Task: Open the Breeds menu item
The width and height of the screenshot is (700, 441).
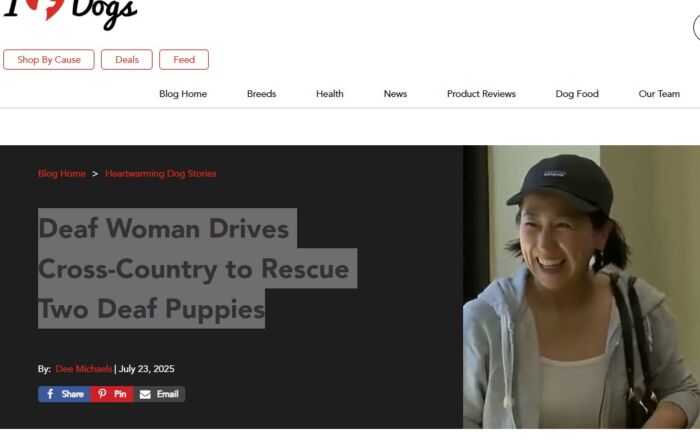Action: [262, 94]
